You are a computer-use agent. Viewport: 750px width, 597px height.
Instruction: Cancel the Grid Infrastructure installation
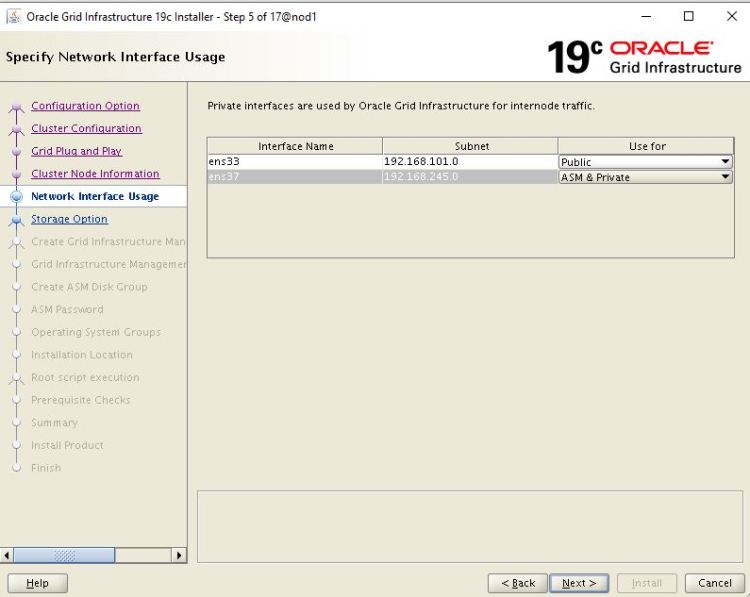click(x=714, y=583)
